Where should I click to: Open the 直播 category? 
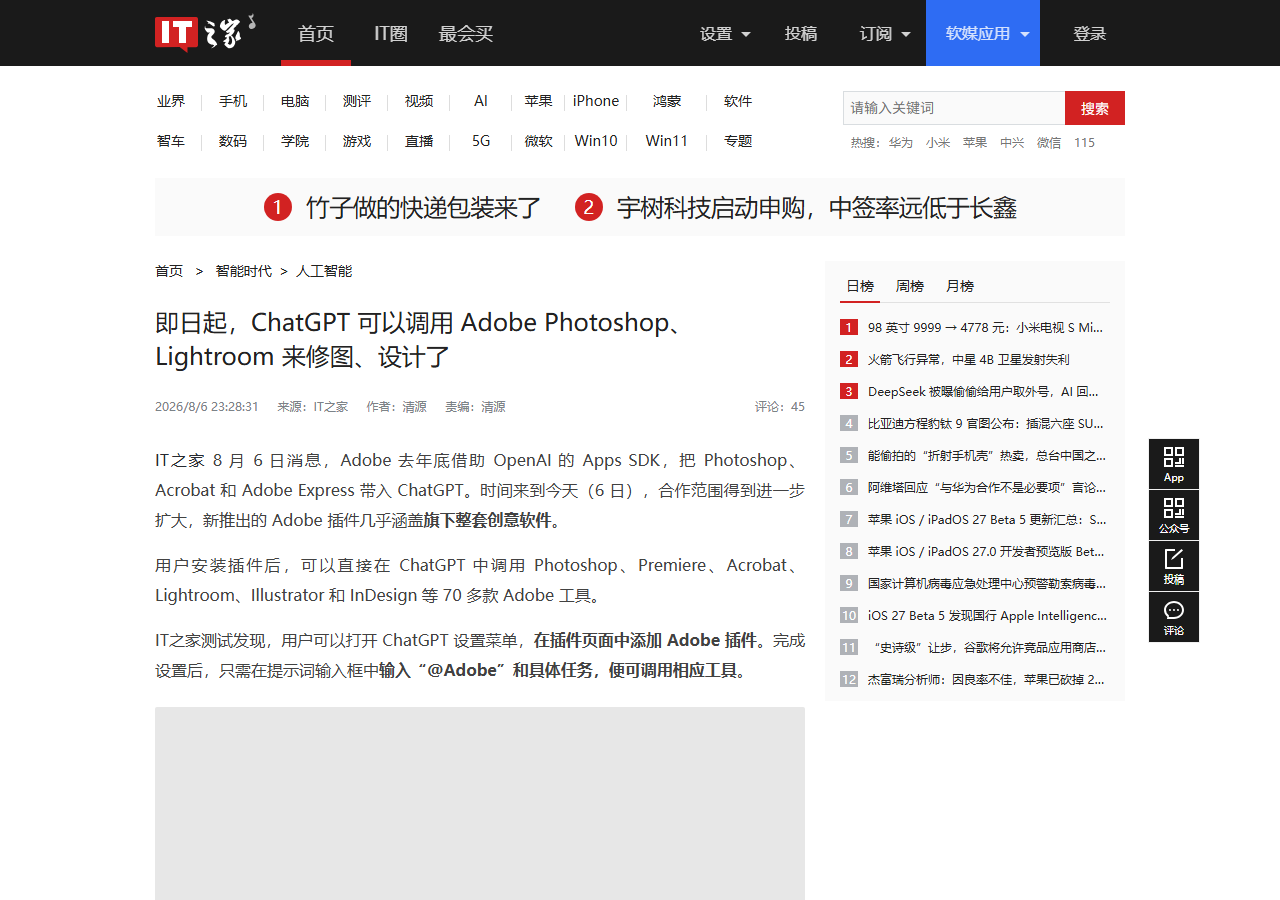point(419,141)
